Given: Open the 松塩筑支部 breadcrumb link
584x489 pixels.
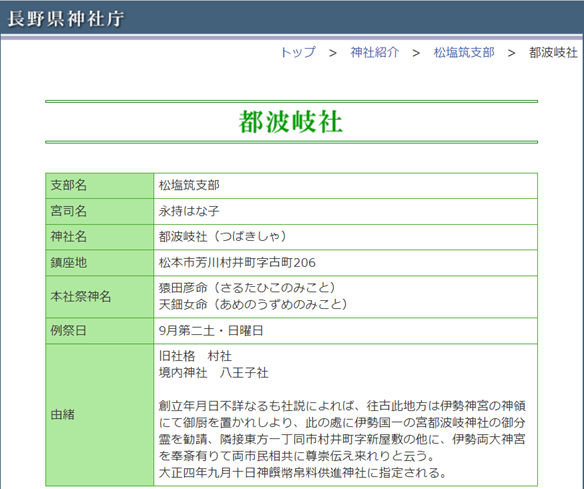Looking at the screenshot, I should (464, 53).
